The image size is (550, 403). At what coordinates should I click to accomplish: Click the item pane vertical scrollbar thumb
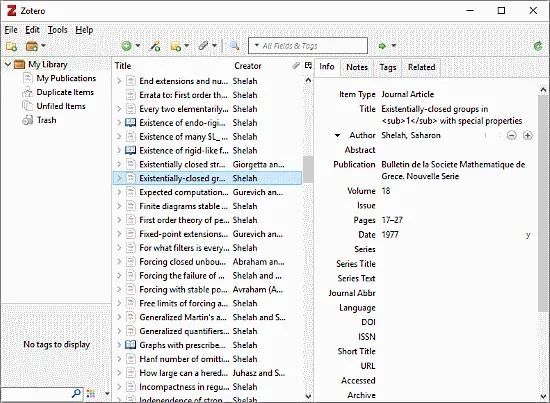[x=543, y=203]
